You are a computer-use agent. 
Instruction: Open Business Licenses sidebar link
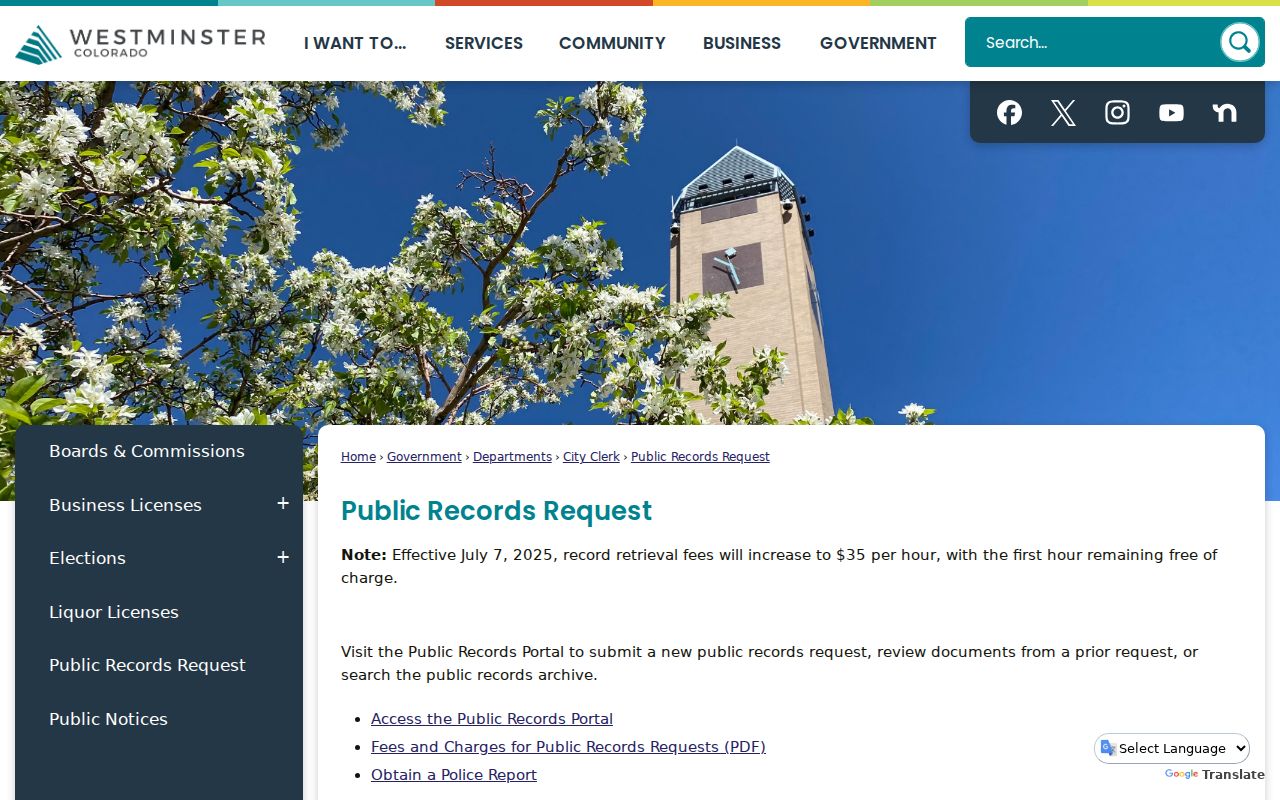tap(125, 505)
